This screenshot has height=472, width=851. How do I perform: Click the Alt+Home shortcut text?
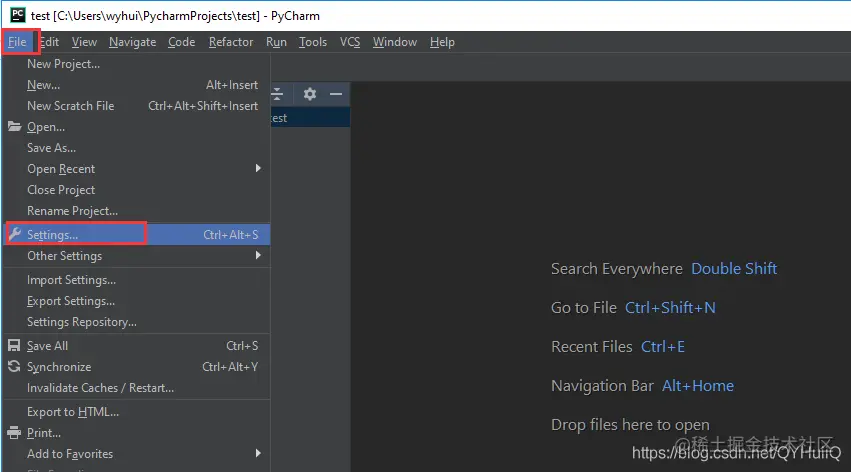click(698, 386)
